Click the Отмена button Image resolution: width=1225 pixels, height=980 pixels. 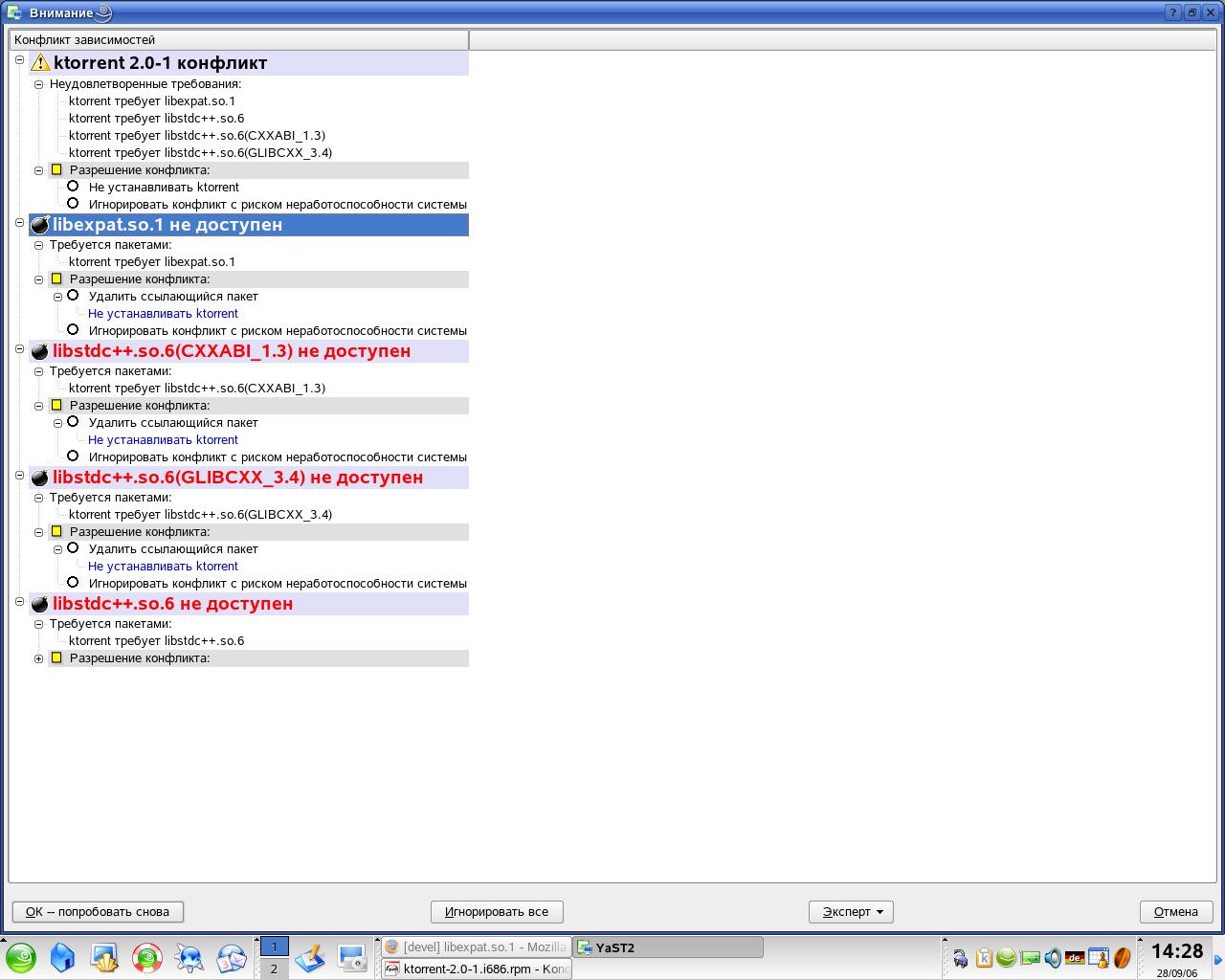1176,912
